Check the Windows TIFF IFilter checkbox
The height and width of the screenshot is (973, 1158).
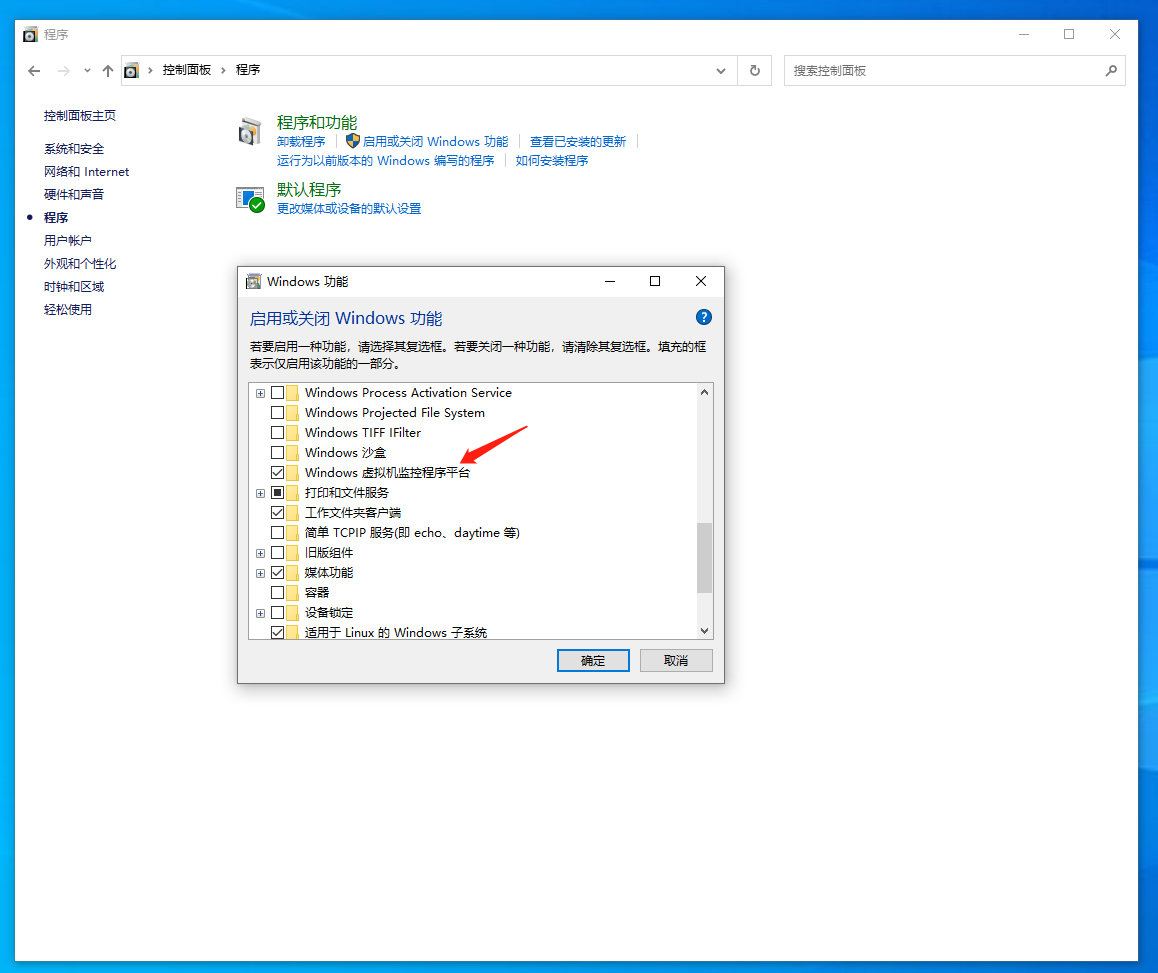[x=278, y=433]
